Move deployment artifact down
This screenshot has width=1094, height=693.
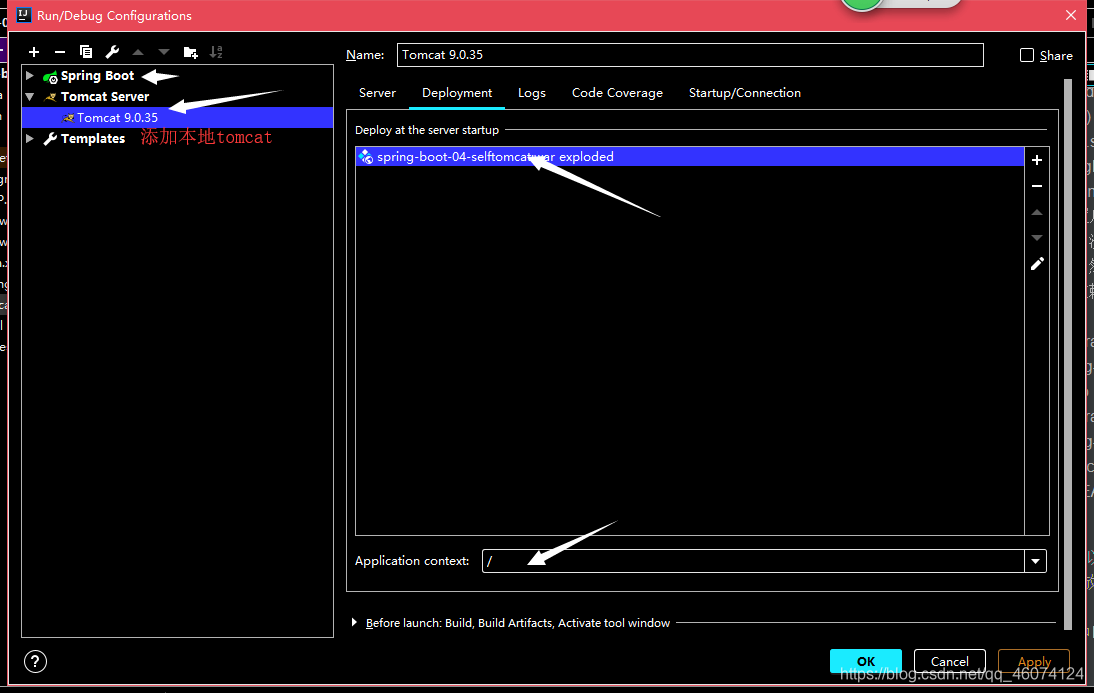[1037, 238]
